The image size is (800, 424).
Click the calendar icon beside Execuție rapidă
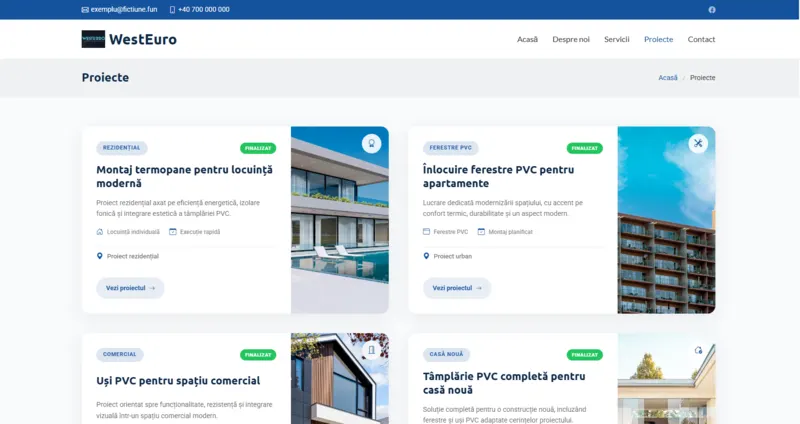coord(173,232)
